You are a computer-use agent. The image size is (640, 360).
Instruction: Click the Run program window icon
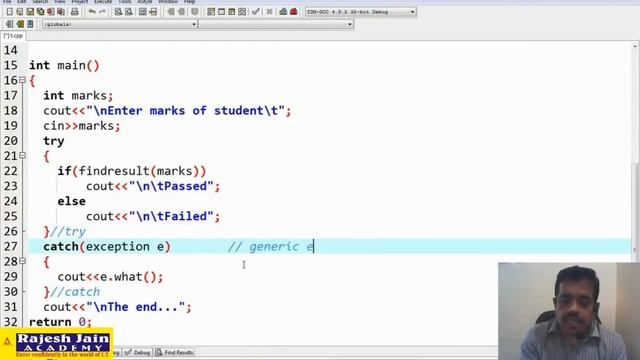221,12
